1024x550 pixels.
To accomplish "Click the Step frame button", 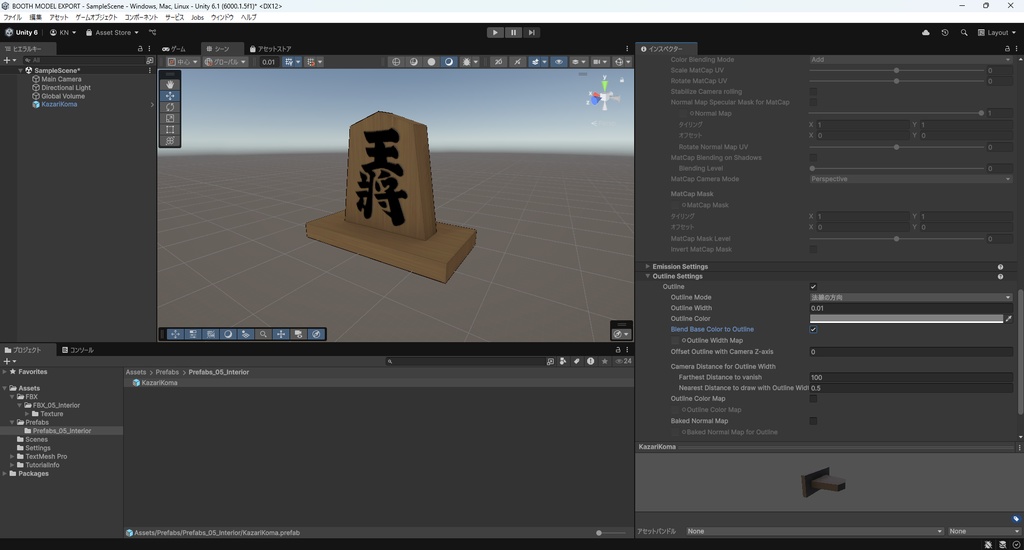I will 532,32.
